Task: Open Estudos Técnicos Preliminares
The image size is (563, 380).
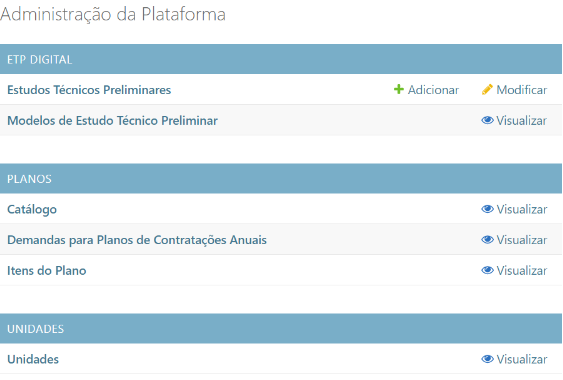Action: click(89, 90)
